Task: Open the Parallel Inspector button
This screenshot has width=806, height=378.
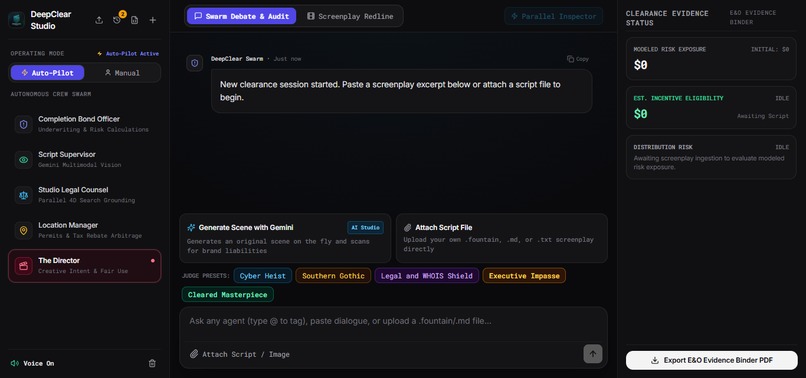Action: 554,16
